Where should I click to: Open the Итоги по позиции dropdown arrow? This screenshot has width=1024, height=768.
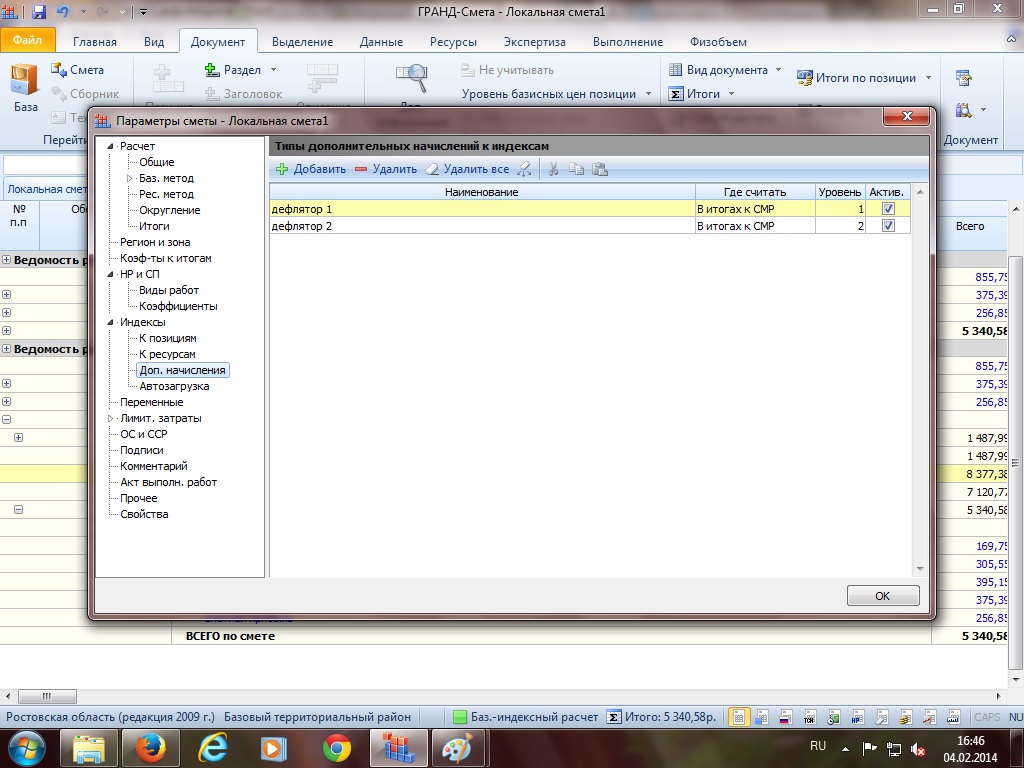point(929,78)
